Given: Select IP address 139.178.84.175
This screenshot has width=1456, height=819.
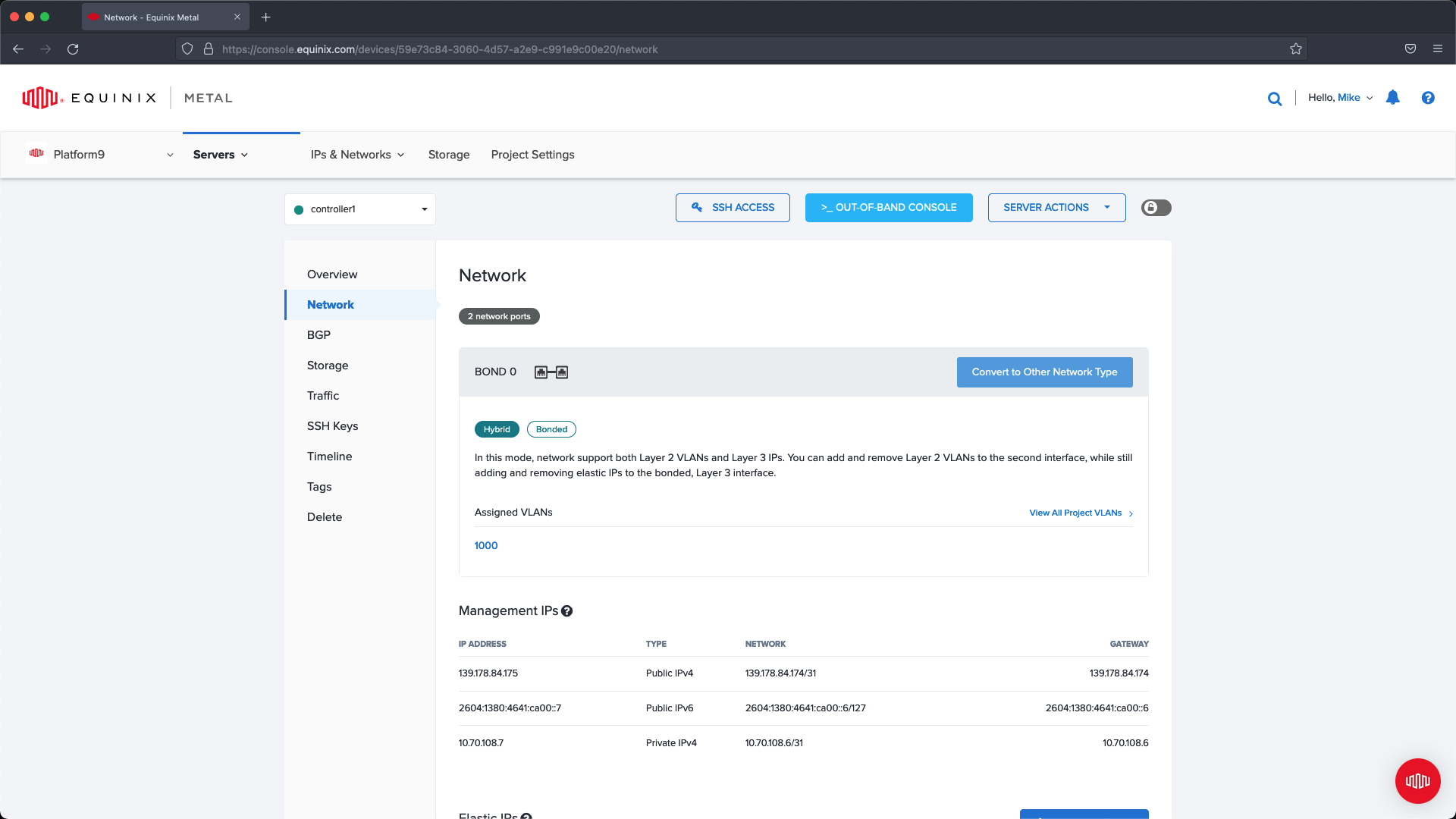Looking at the screenshot, I should point(488,673).
